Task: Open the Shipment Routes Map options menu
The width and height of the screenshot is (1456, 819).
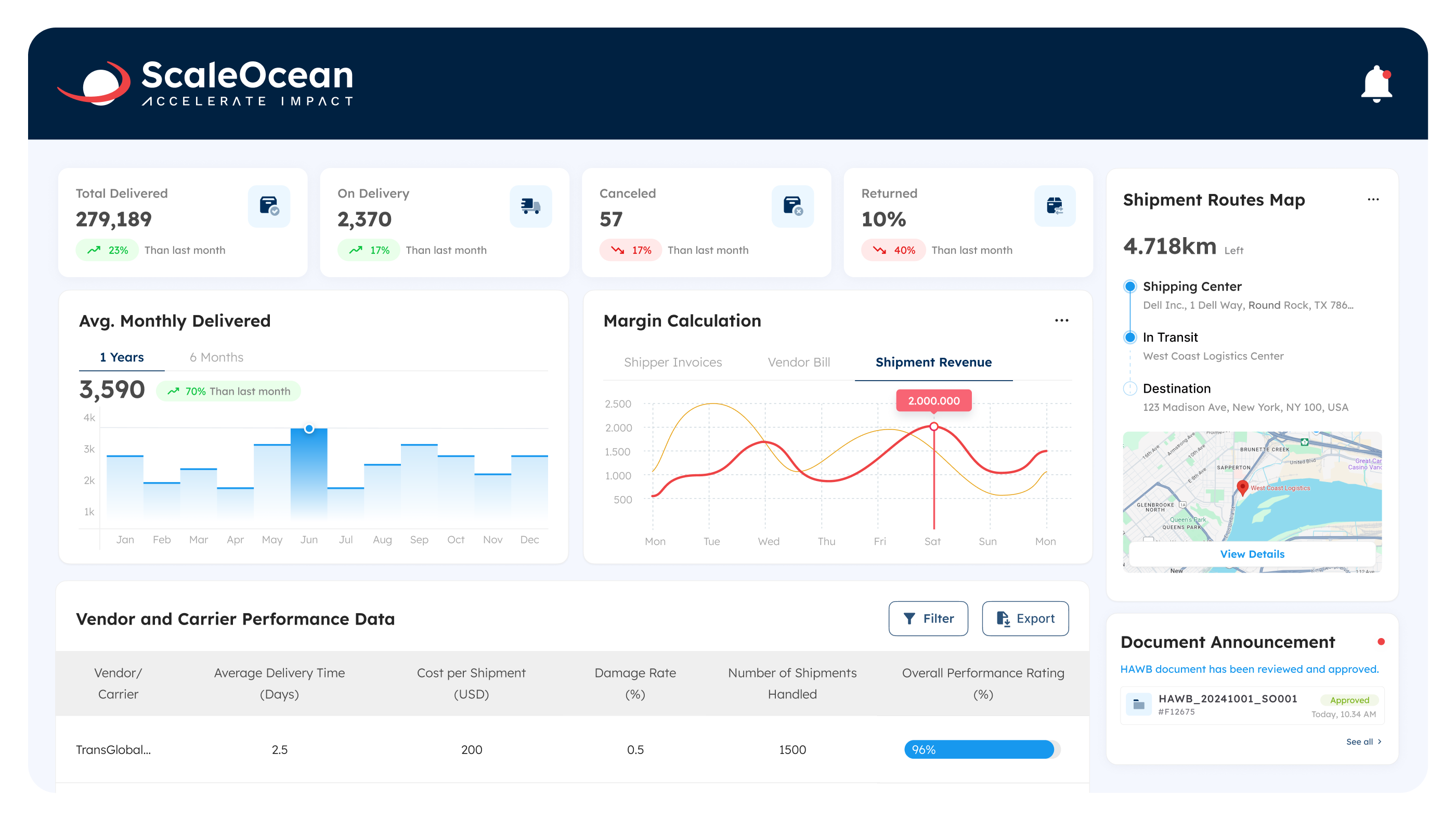Action: [x=1374, y=199]
